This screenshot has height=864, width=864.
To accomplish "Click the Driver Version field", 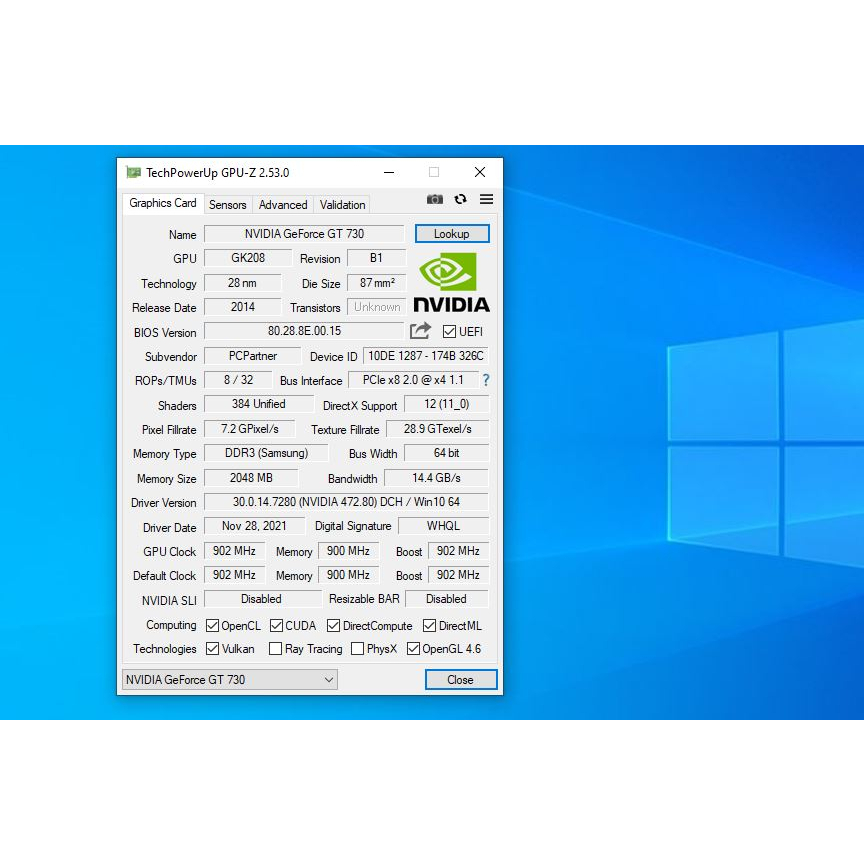I will [x=346, y=502].
